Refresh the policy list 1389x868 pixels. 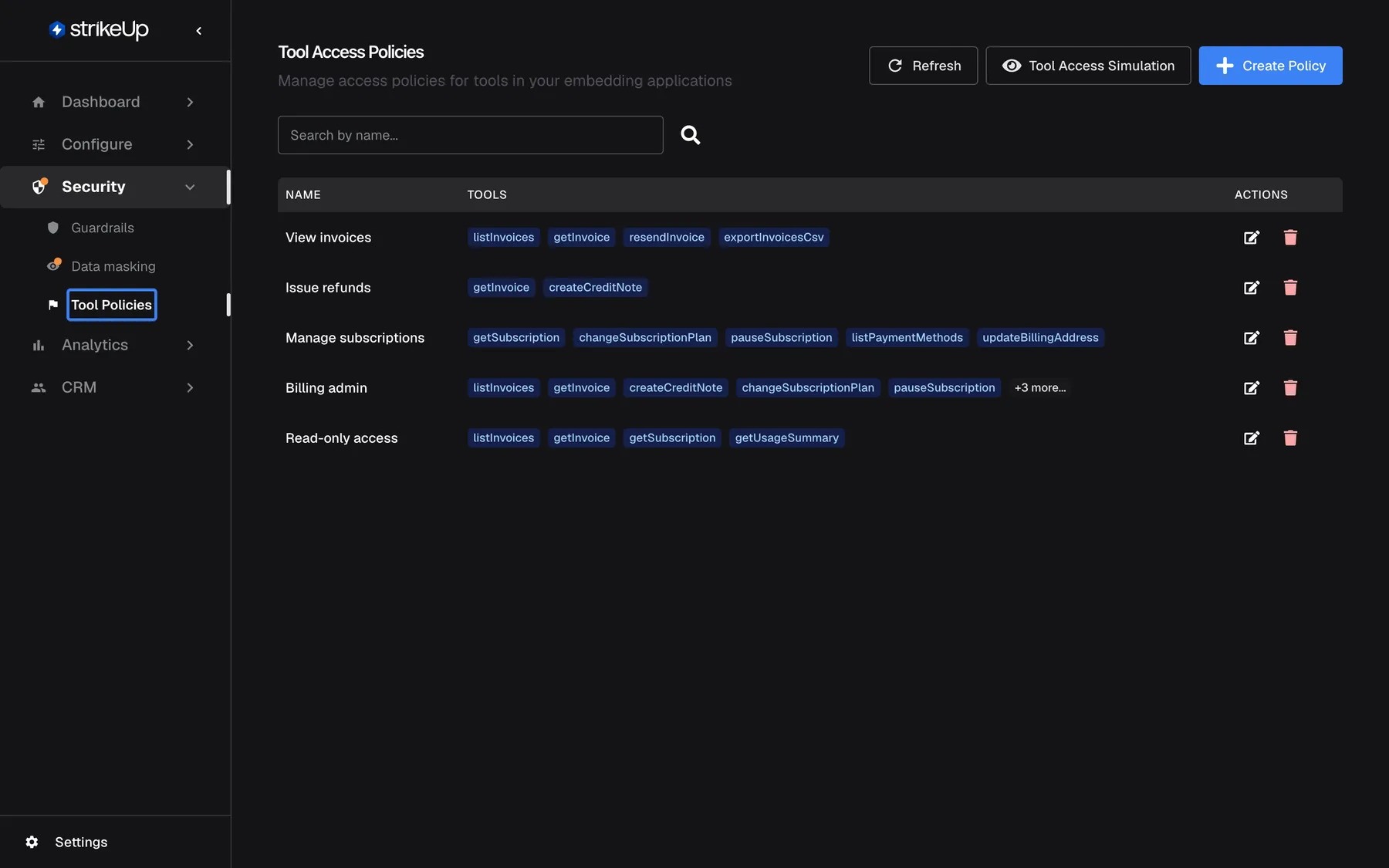[x=924, y=66]
